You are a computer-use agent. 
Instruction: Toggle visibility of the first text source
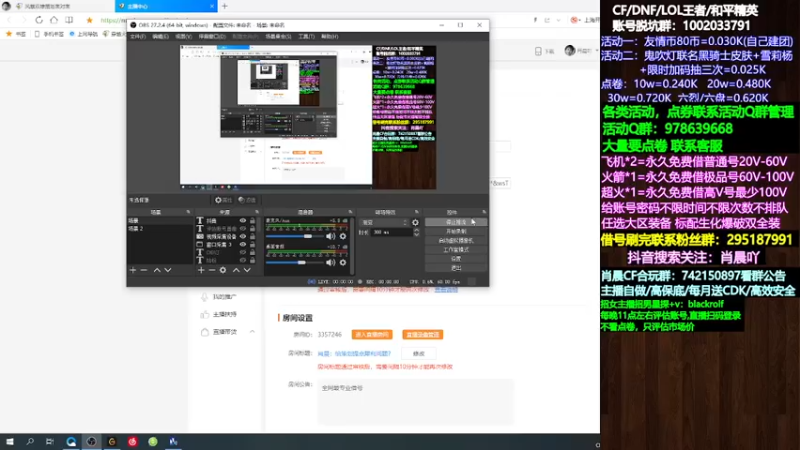pos(243,221)
